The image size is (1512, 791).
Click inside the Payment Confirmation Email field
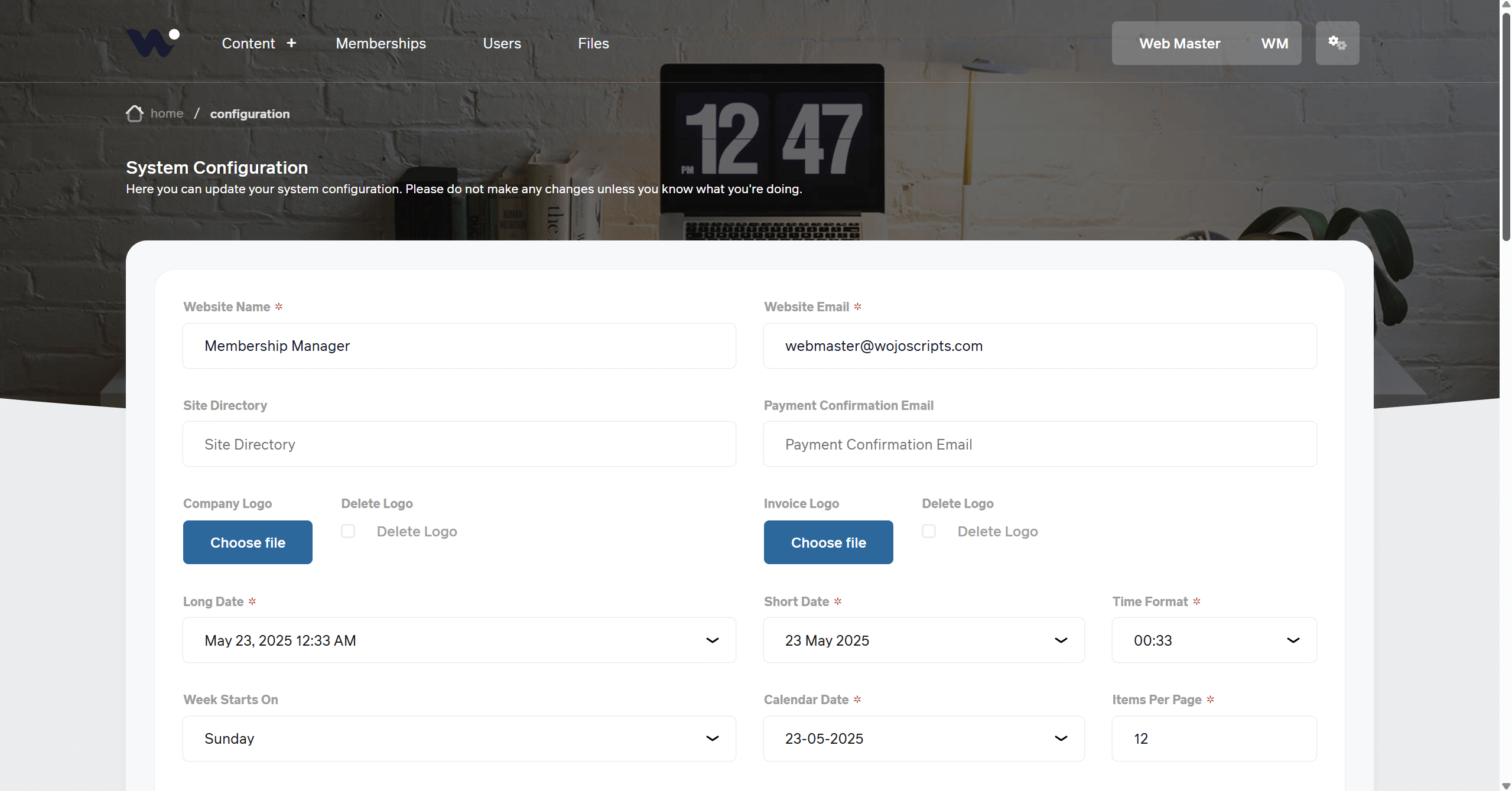[1039, 444]
